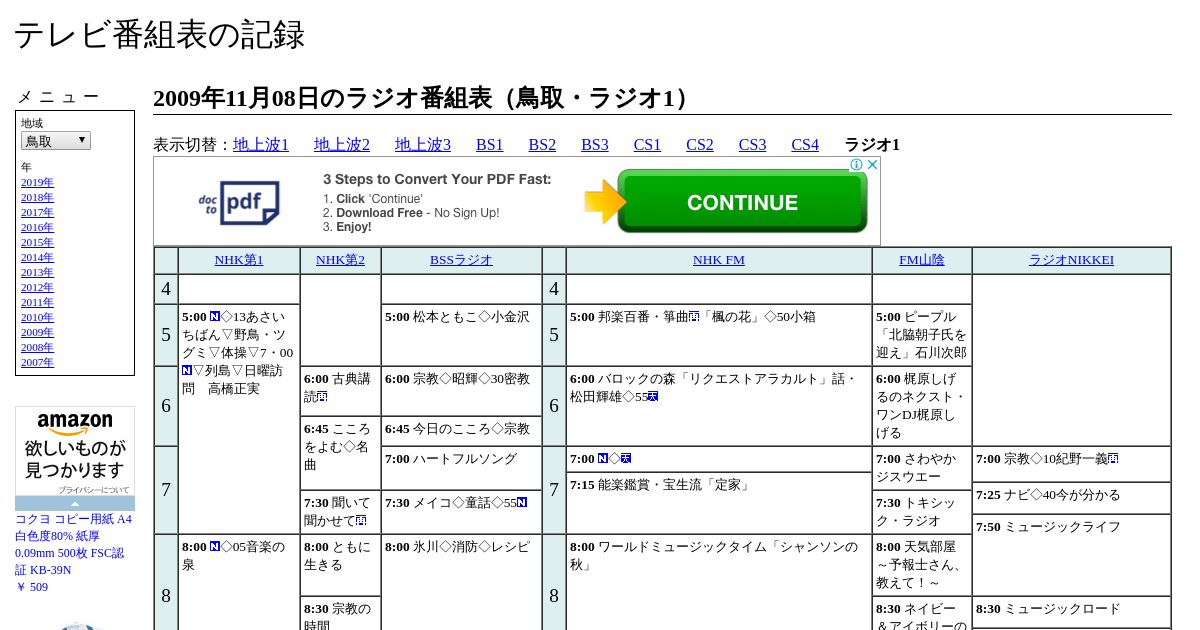The height and width of the screenshot is (630, 1200).
Task: Open the 2010年 year link
Action: pos(38,317)
